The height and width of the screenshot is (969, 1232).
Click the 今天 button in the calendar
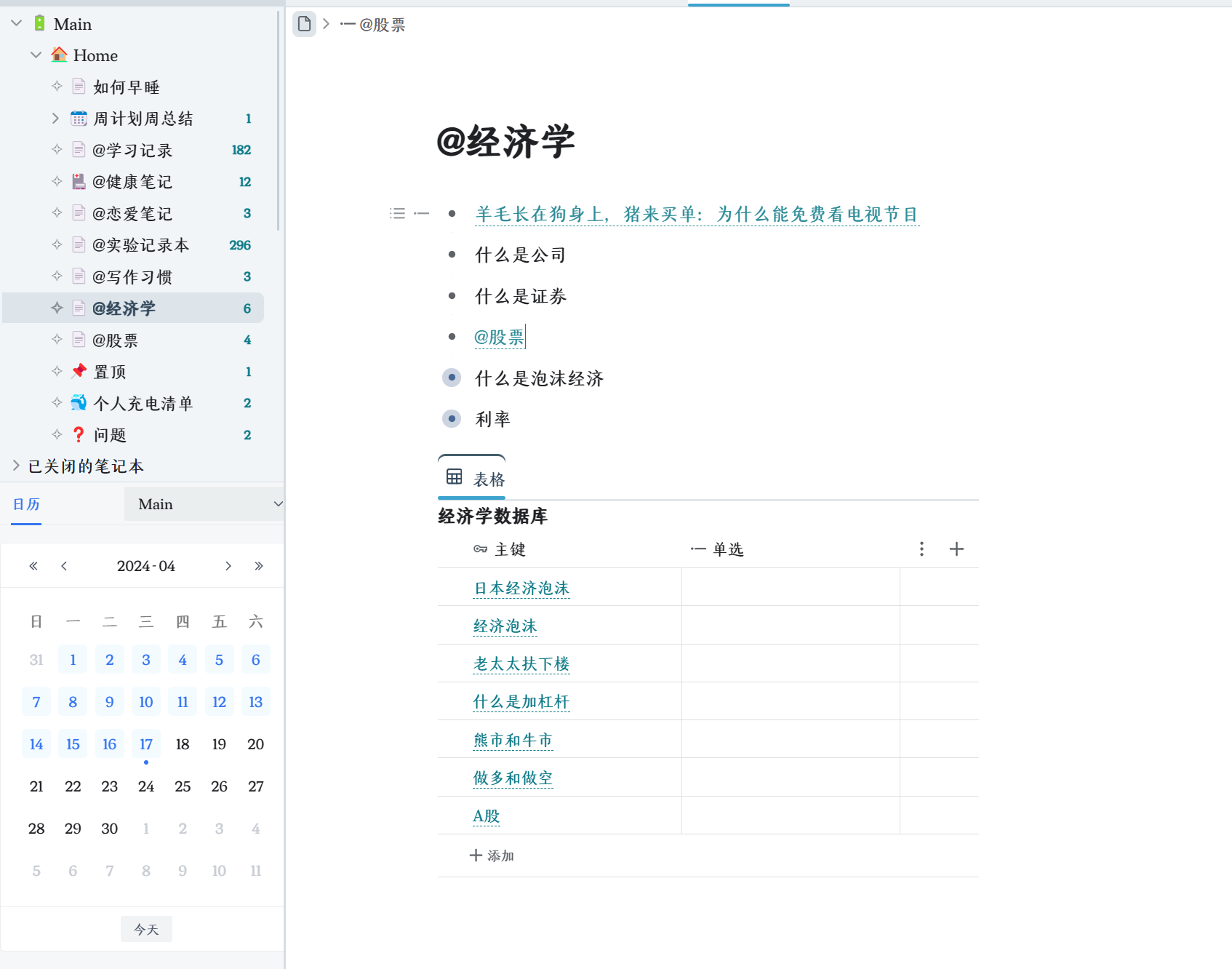tap(146, 929)
